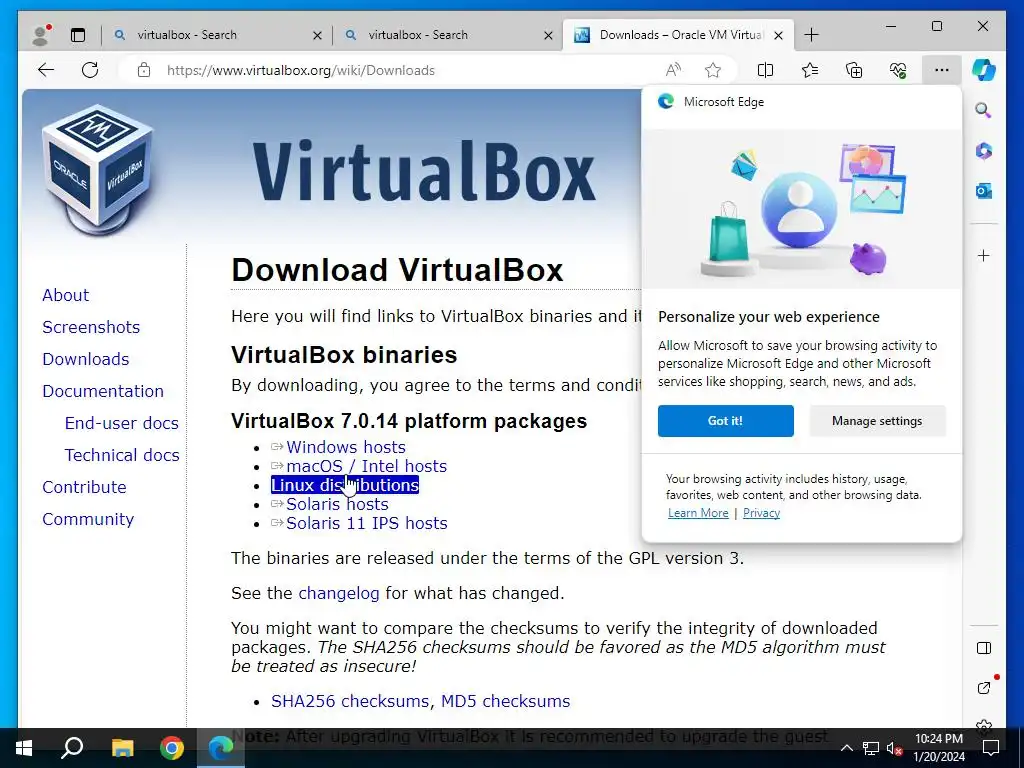
Task: Click the VirtualBox cube logo
Action: point(98,170)
